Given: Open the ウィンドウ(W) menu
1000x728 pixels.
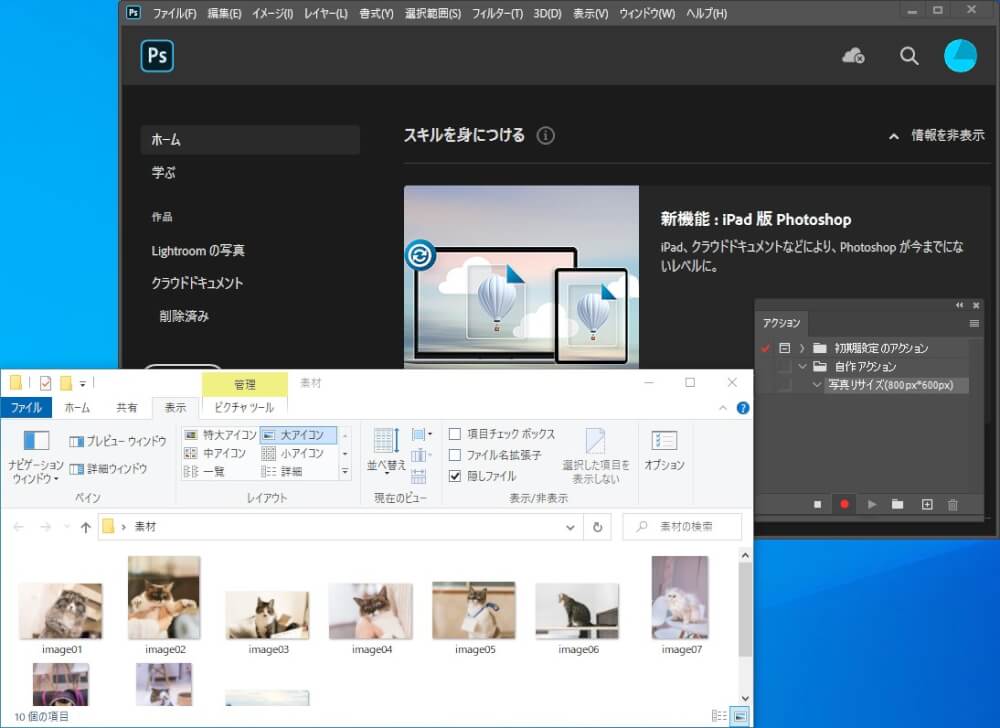Looking at the screenshot, I should [647, 13].
